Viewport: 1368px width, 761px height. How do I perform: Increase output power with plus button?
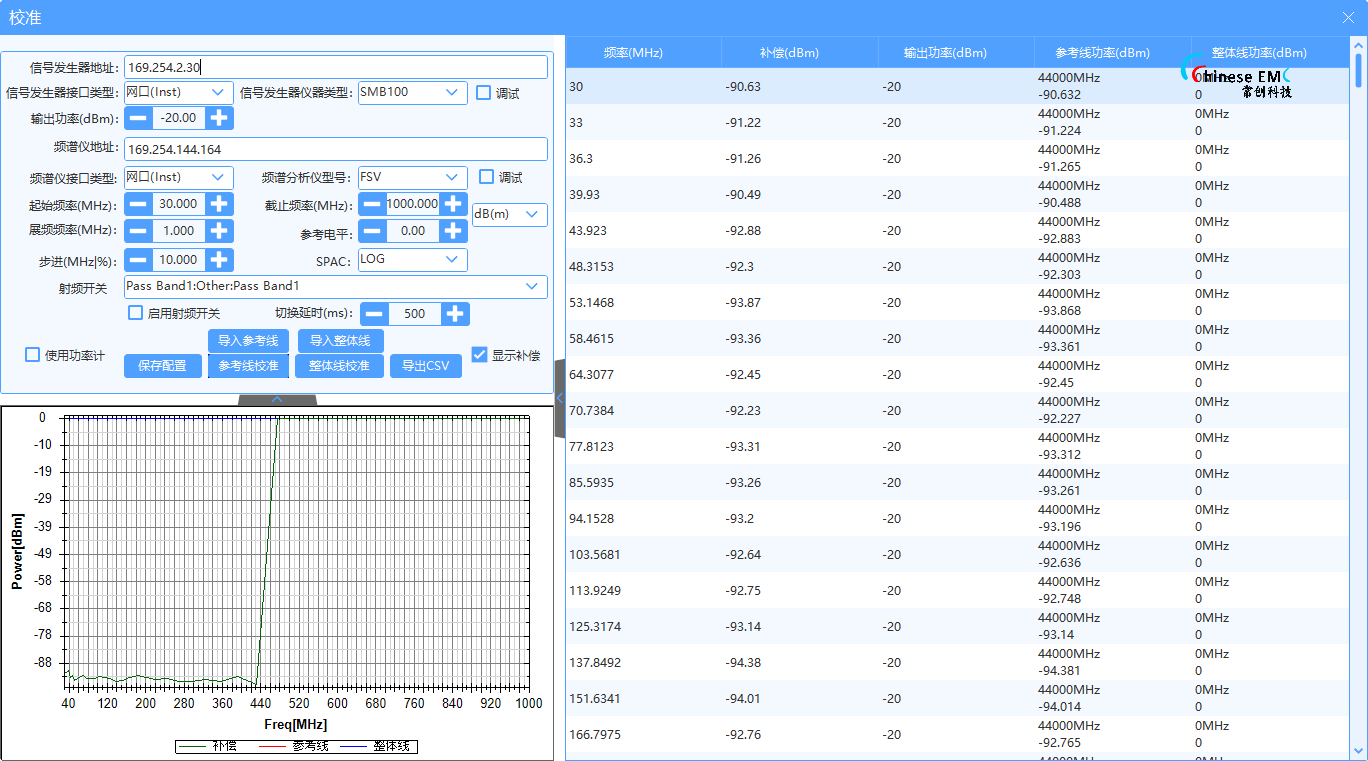pyautogui.click(x=219, y=118)
